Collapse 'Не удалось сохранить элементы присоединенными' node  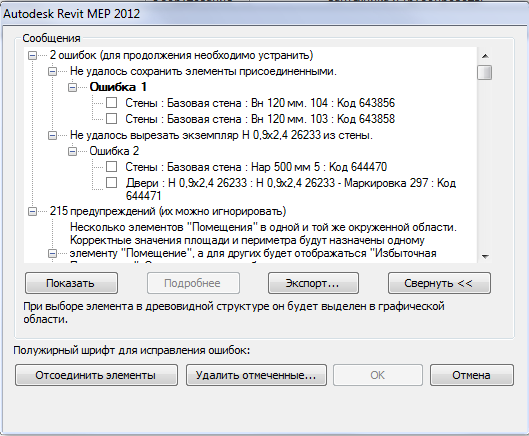pos(52,72)
